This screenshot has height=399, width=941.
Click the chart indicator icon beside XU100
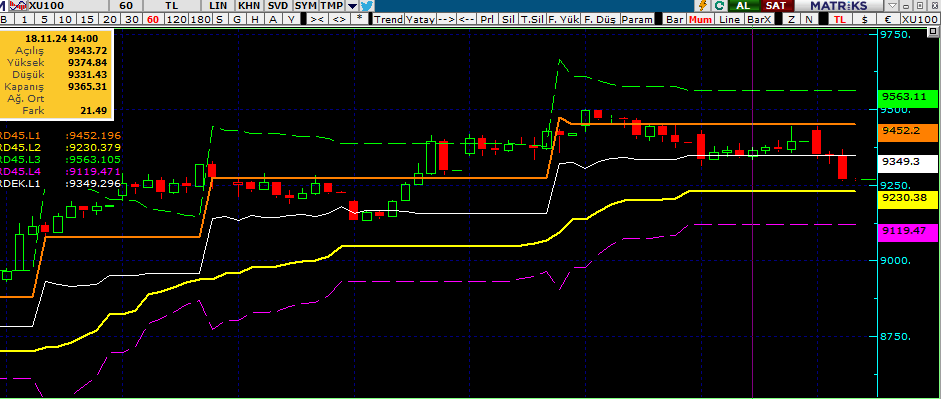(18, 5)
